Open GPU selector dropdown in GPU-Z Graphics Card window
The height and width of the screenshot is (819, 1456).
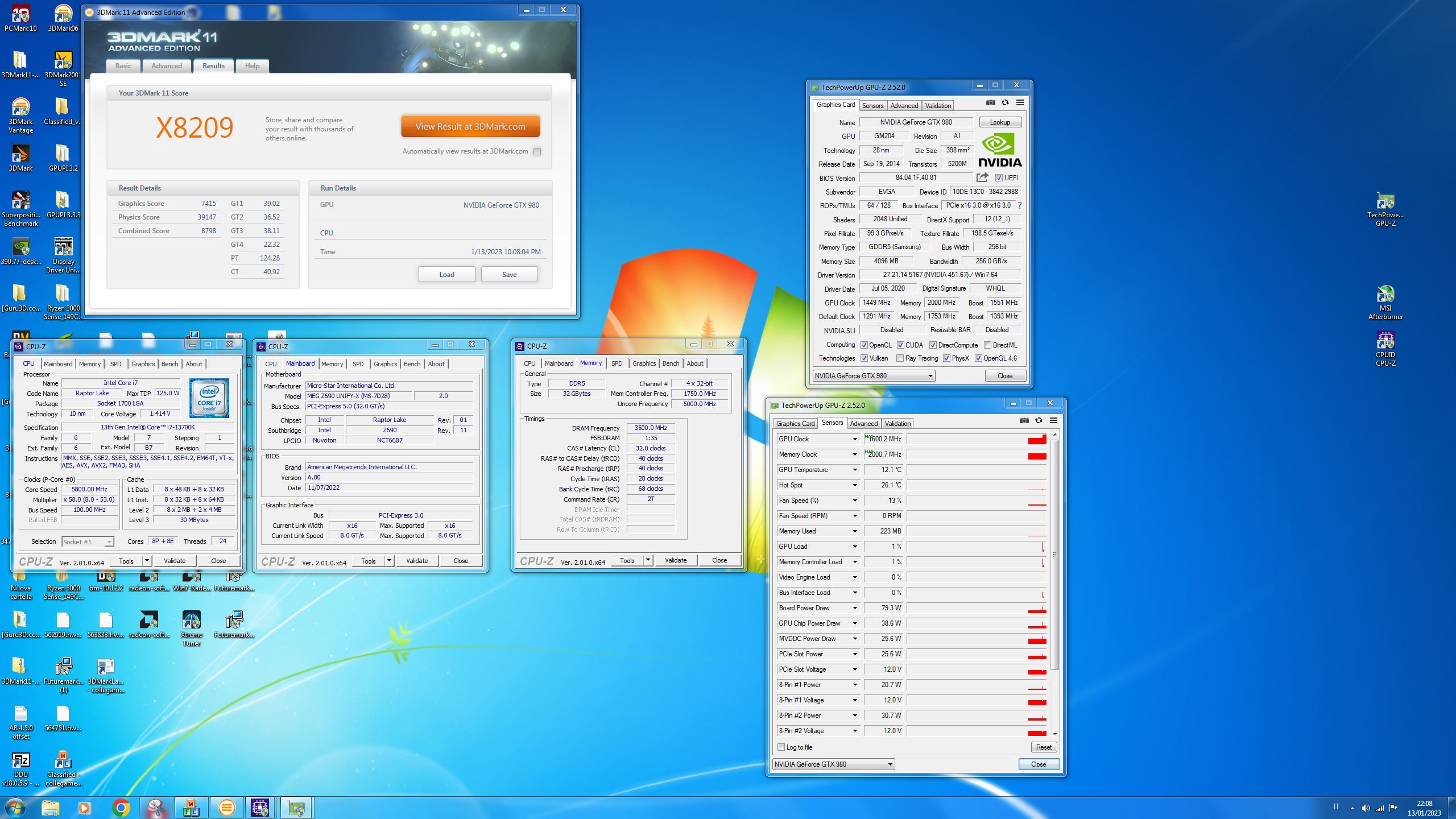click(874, 376)
